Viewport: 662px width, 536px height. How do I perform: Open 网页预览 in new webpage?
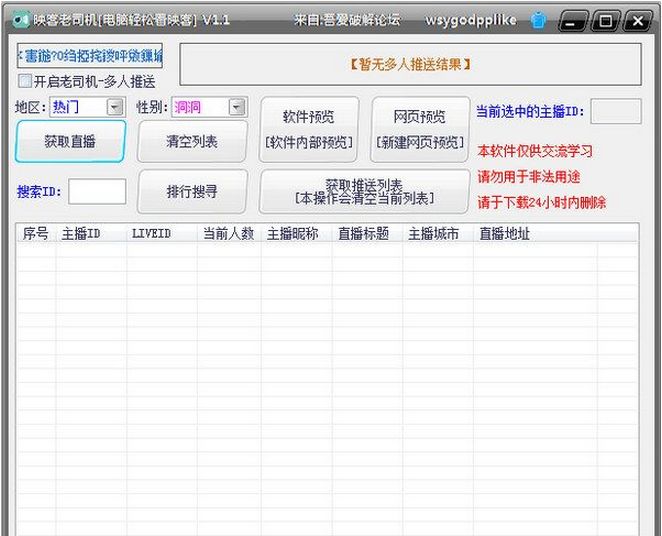pyautogui.click(x=419, y=130)
